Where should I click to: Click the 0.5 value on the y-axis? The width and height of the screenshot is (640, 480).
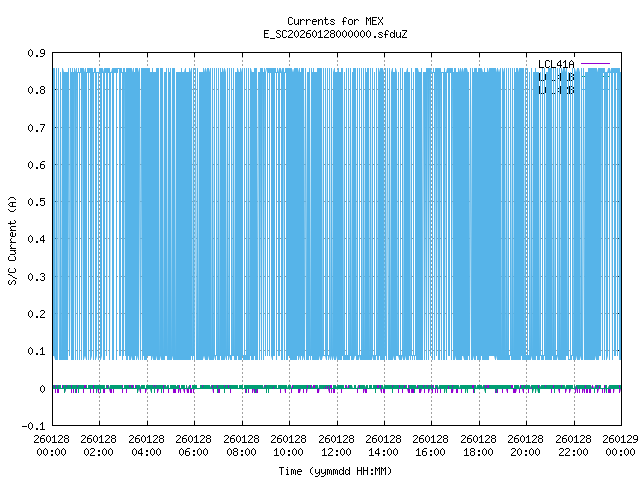point(34,202)
